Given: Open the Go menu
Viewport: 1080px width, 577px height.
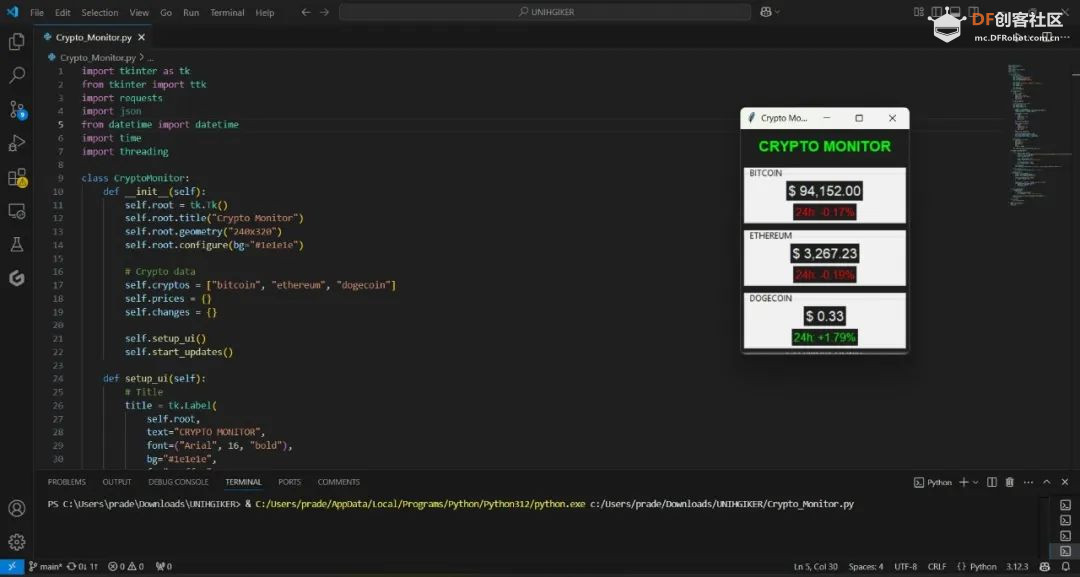Looking at the screenshot, I should pyautogui.click(x=166, y=12).
